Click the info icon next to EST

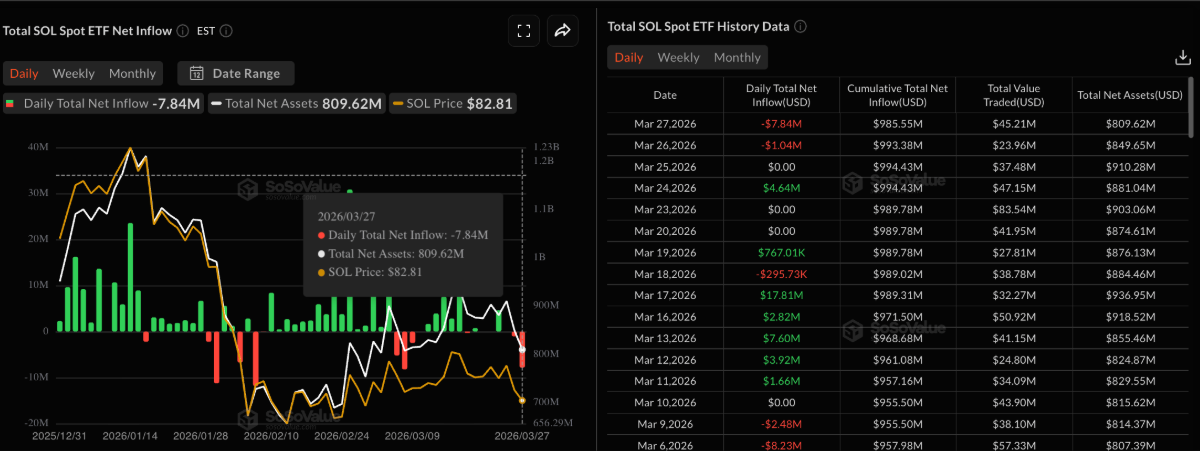226,31
